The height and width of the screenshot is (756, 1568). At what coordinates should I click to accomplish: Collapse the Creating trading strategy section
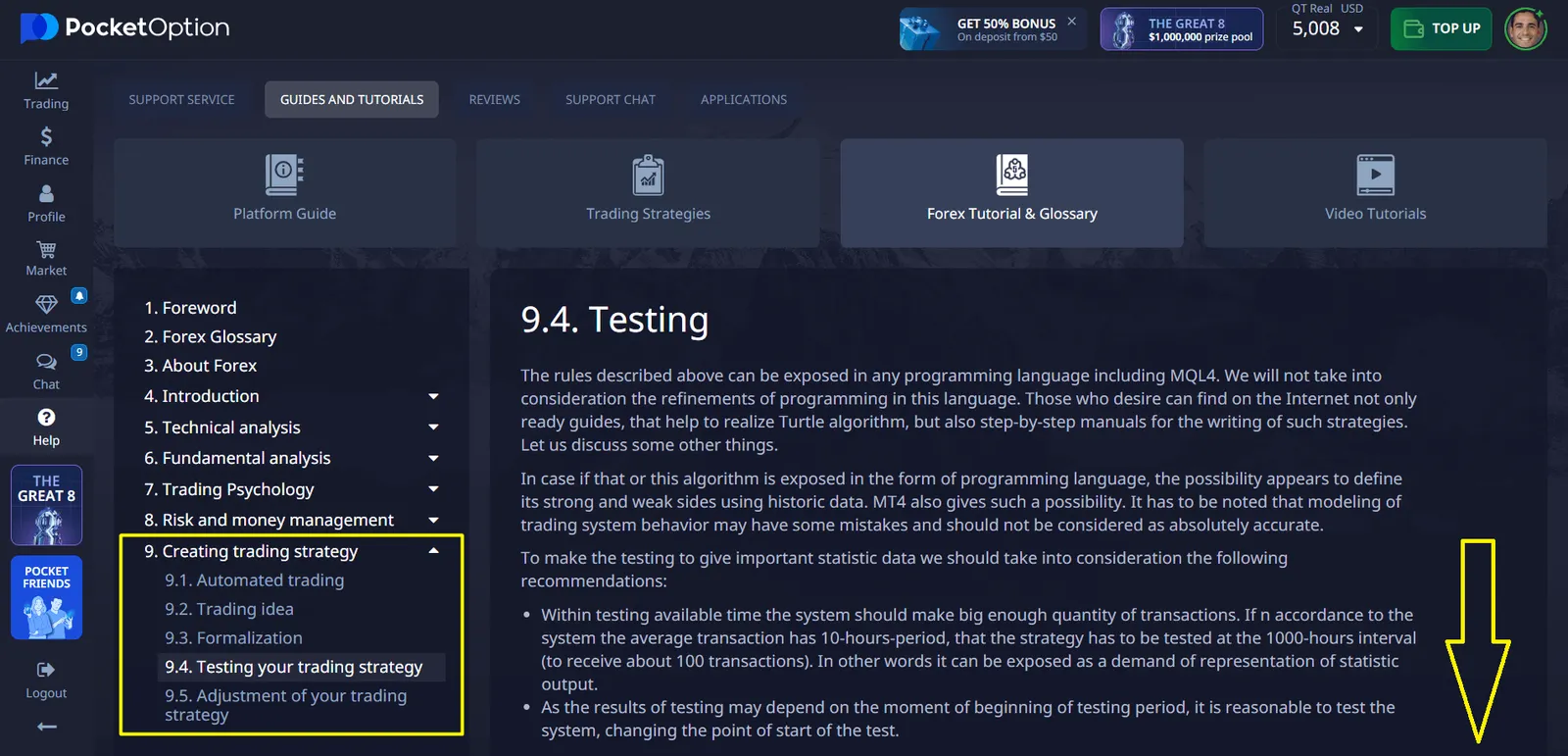(x=433, y=551)
